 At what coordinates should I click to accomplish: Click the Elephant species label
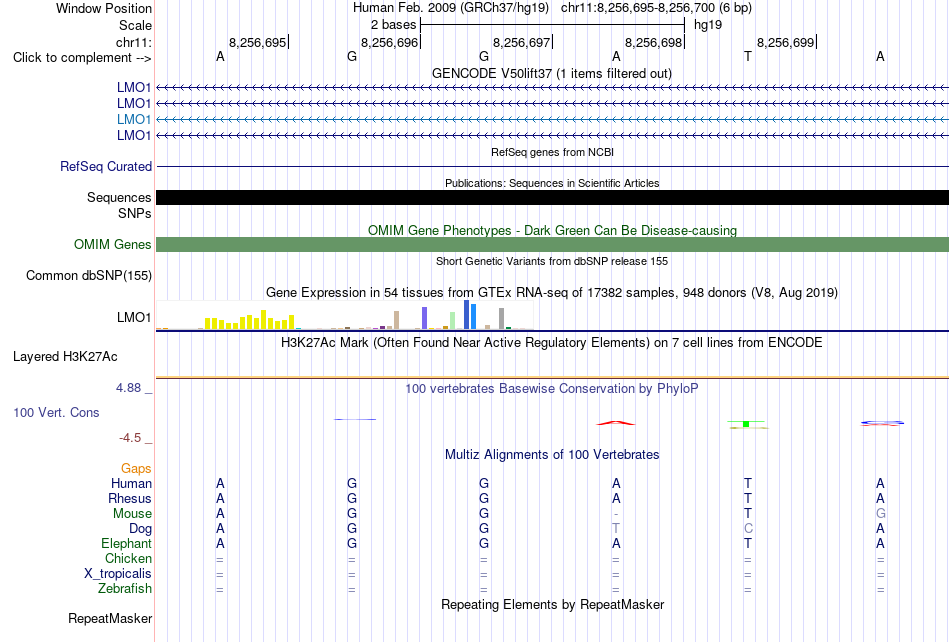[x=126, y=543]
